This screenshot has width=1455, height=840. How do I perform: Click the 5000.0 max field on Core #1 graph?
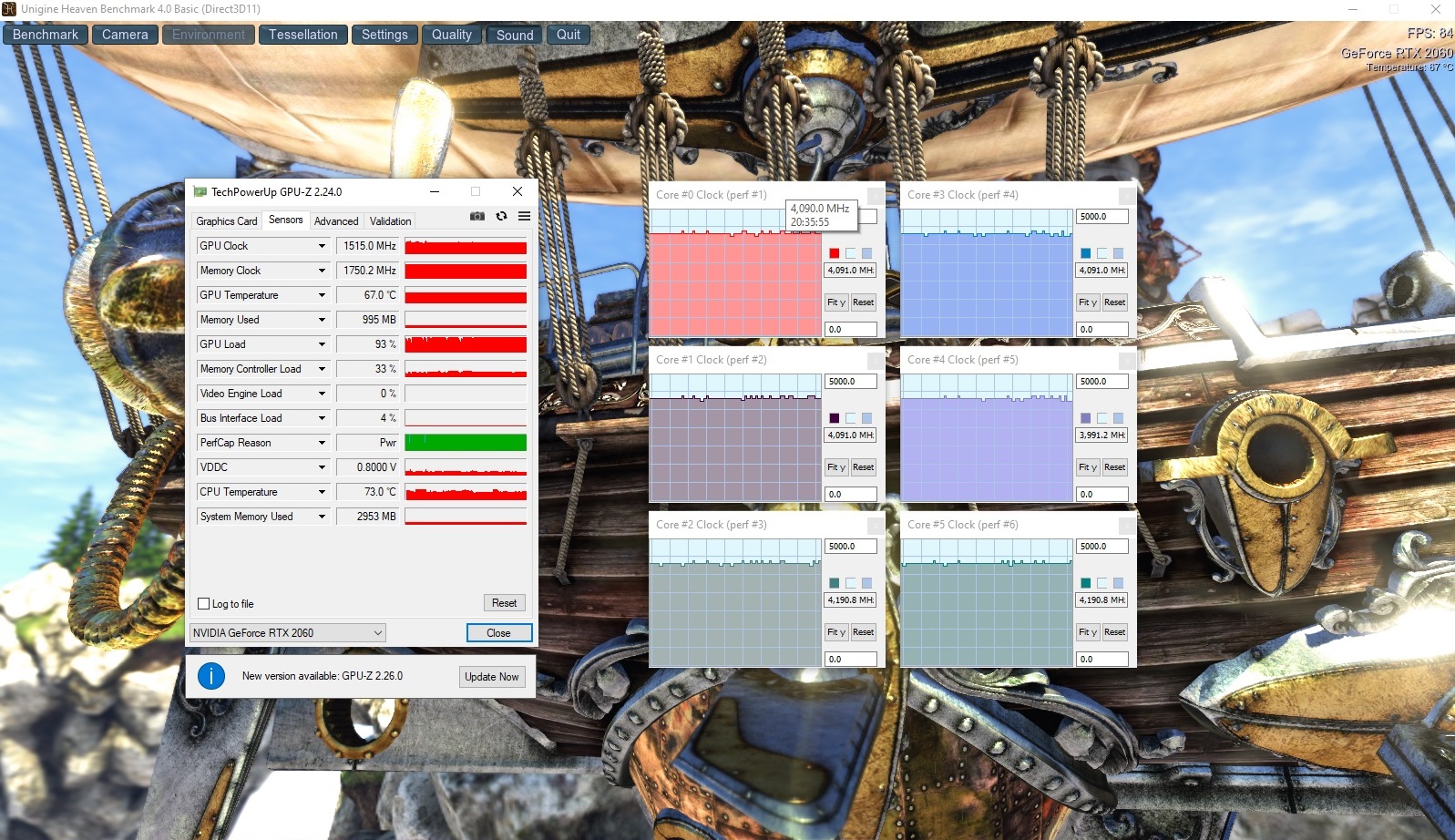pos(851,382)
